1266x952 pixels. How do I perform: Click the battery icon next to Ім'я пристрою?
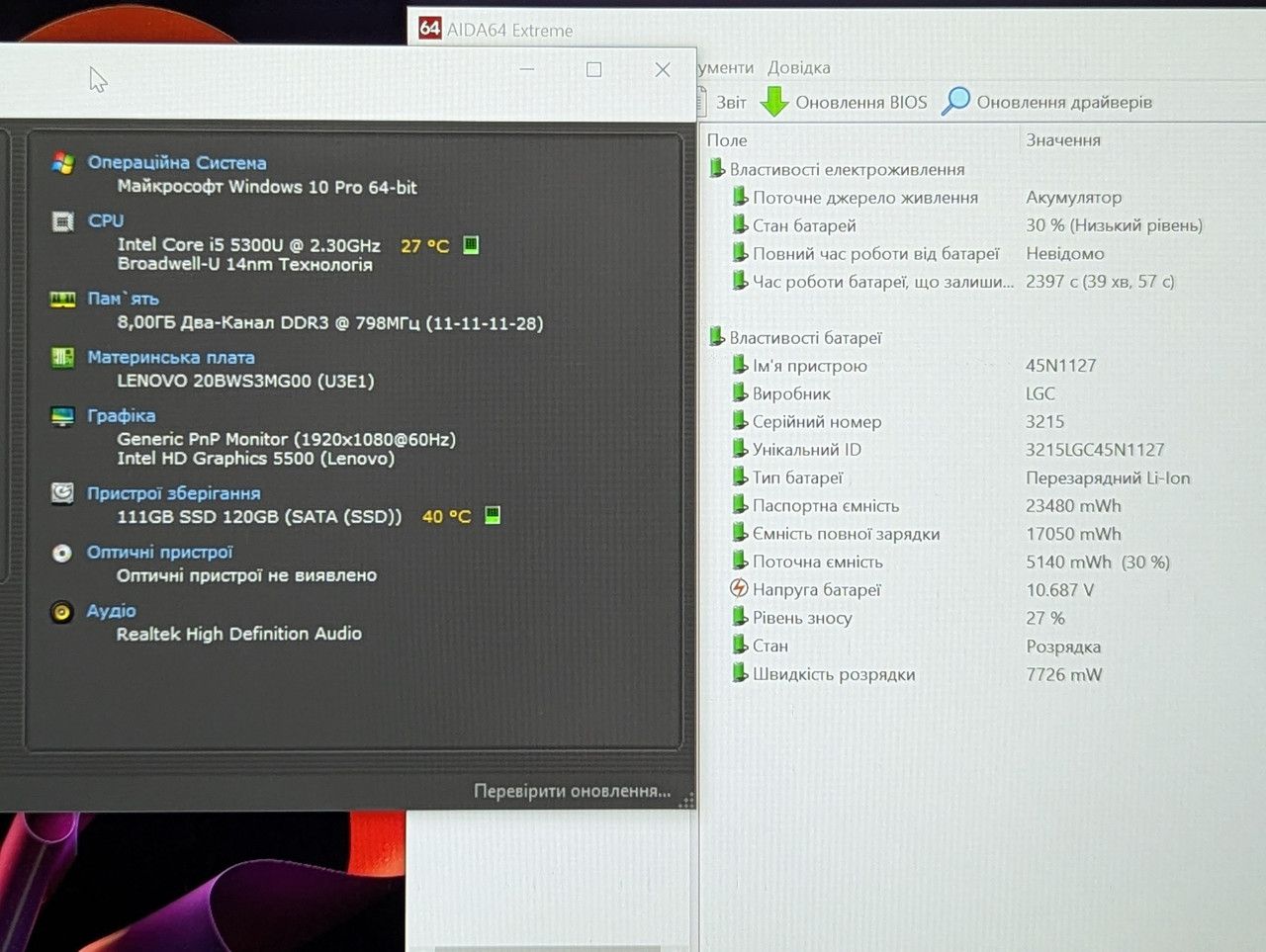tap(739, 365)
